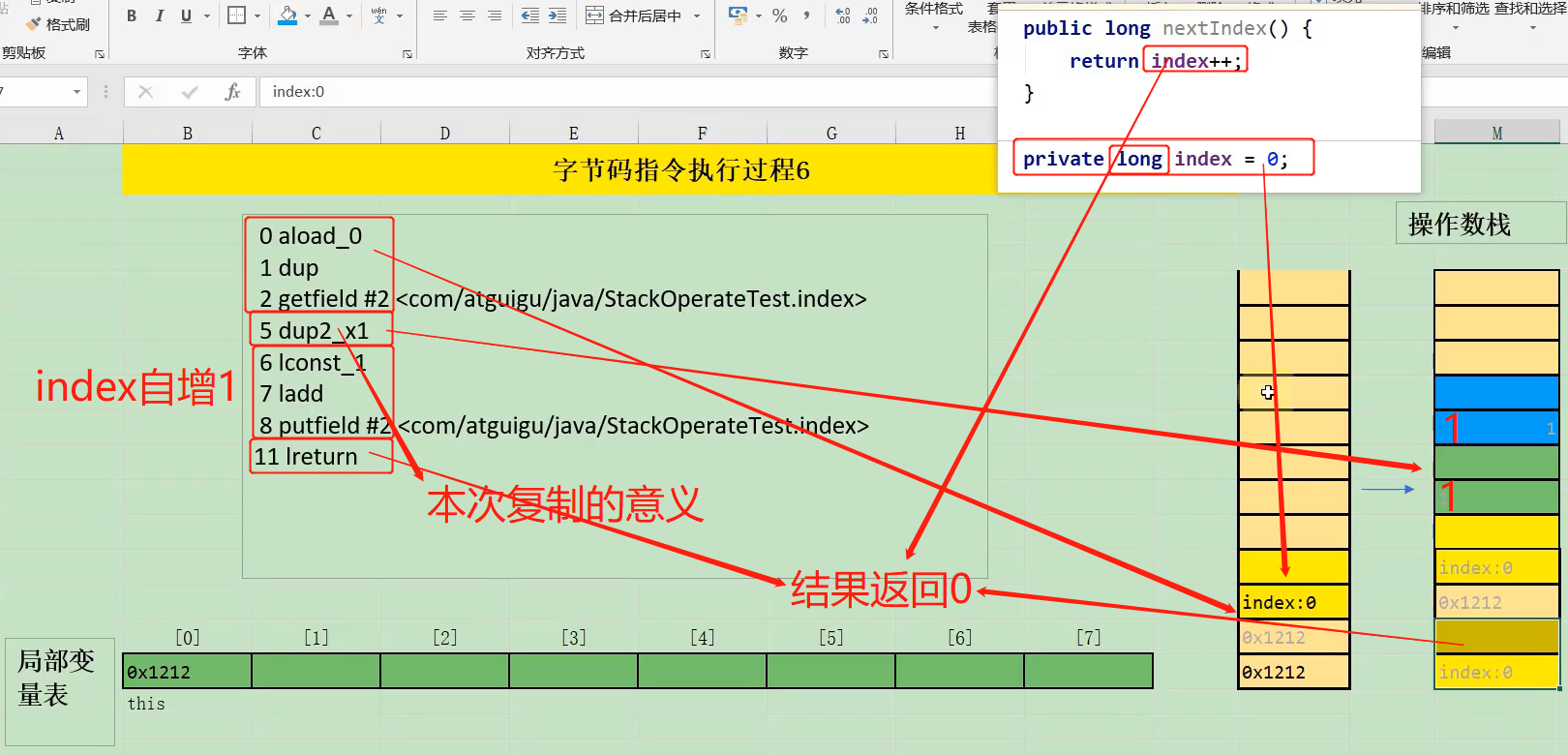Screen dimensions: 1568x755
Task: Click the Format Painter (格式刷) icon
Action: point(35,24)
